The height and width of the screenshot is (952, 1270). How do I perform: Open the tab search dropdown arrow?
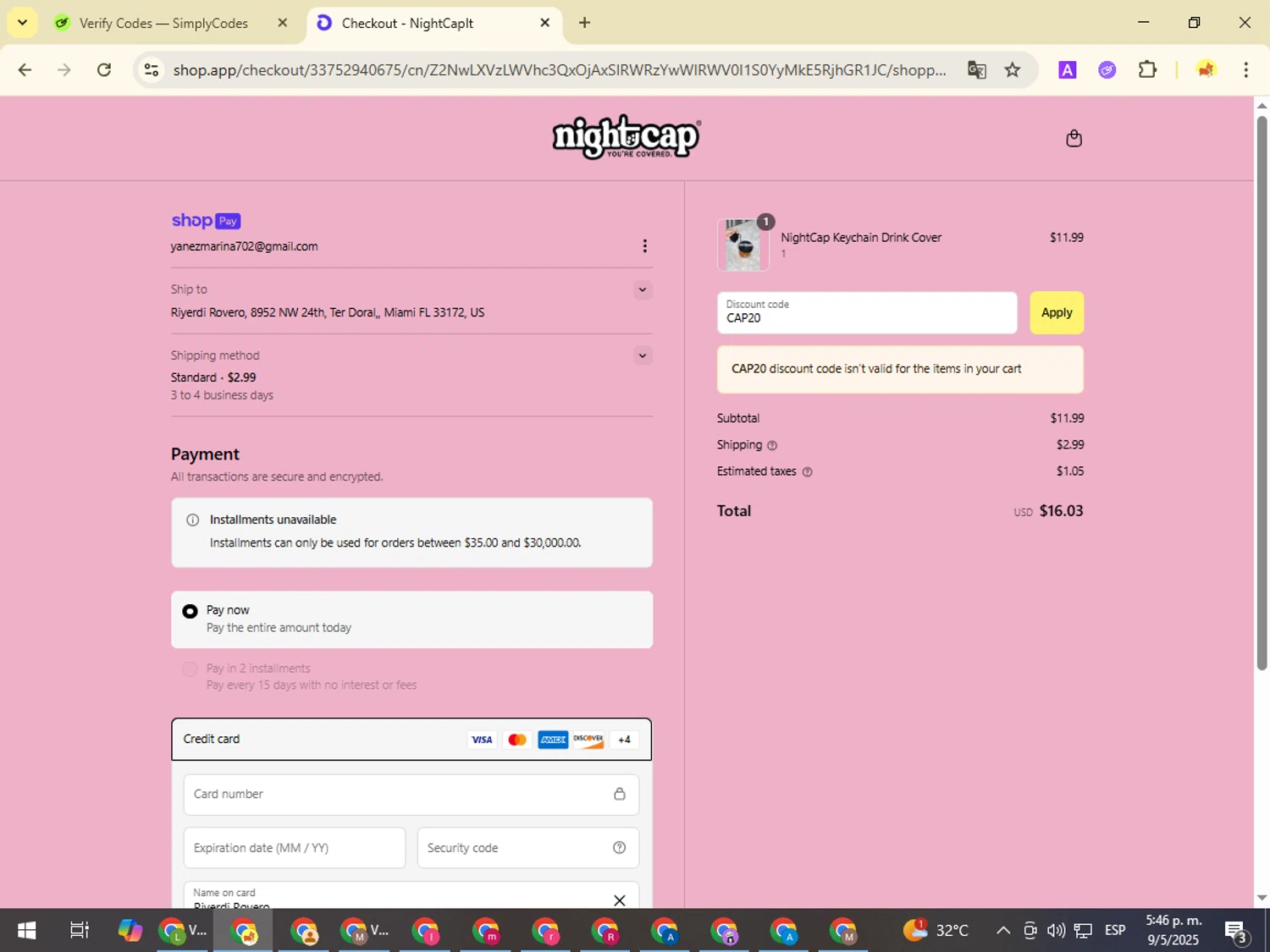click(22, 23)
